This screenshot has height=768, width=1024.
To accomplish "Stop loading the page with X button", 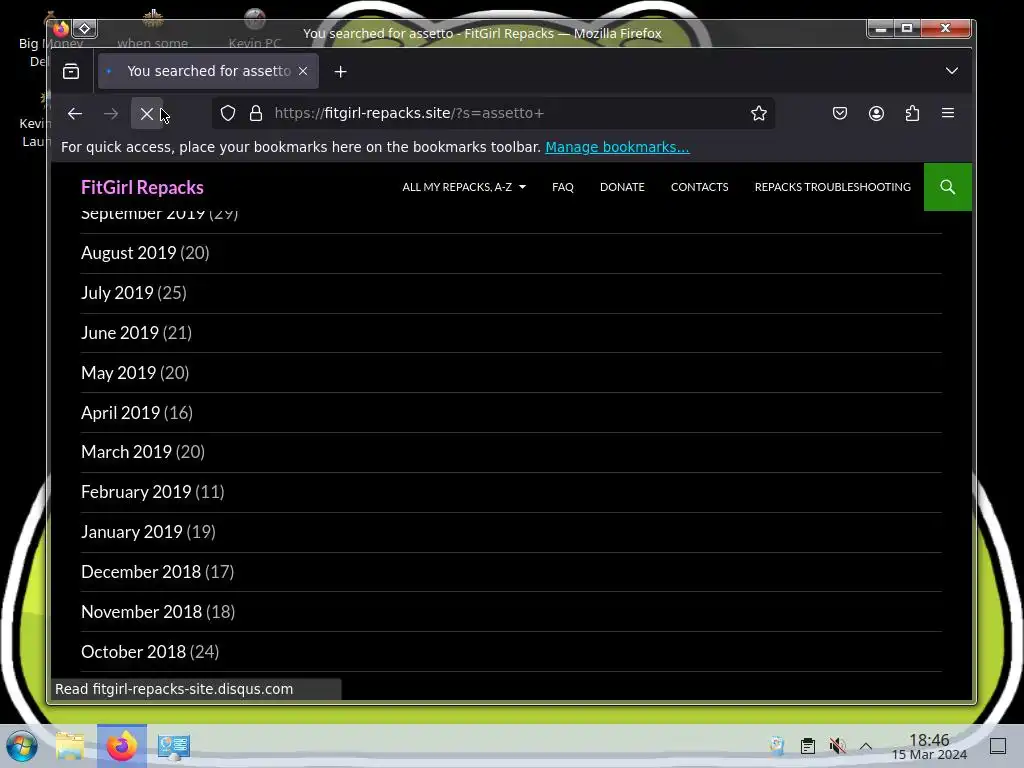I will (x=146, y=114).
